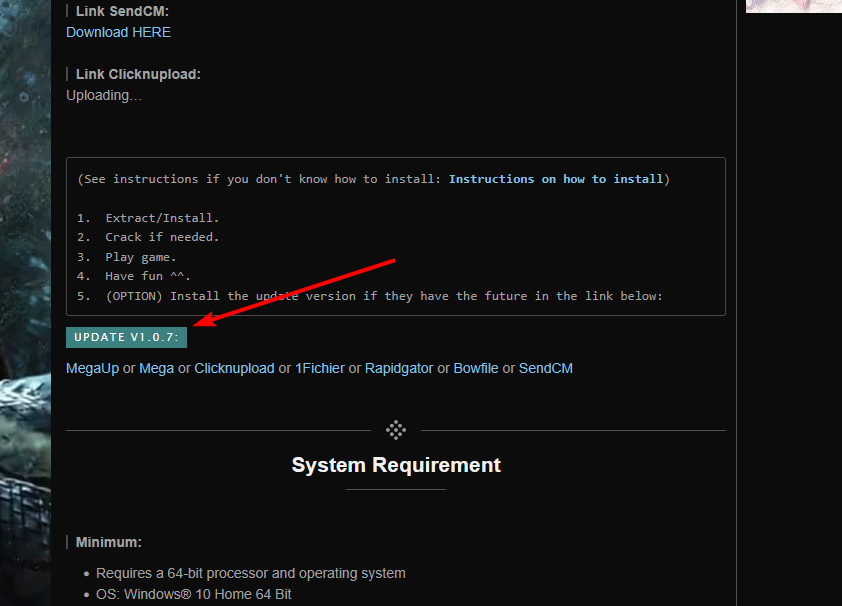Viewport: 842px width, 606px height.
Task: Click the Download HERE link under SendCM
Action: (118, 32)
